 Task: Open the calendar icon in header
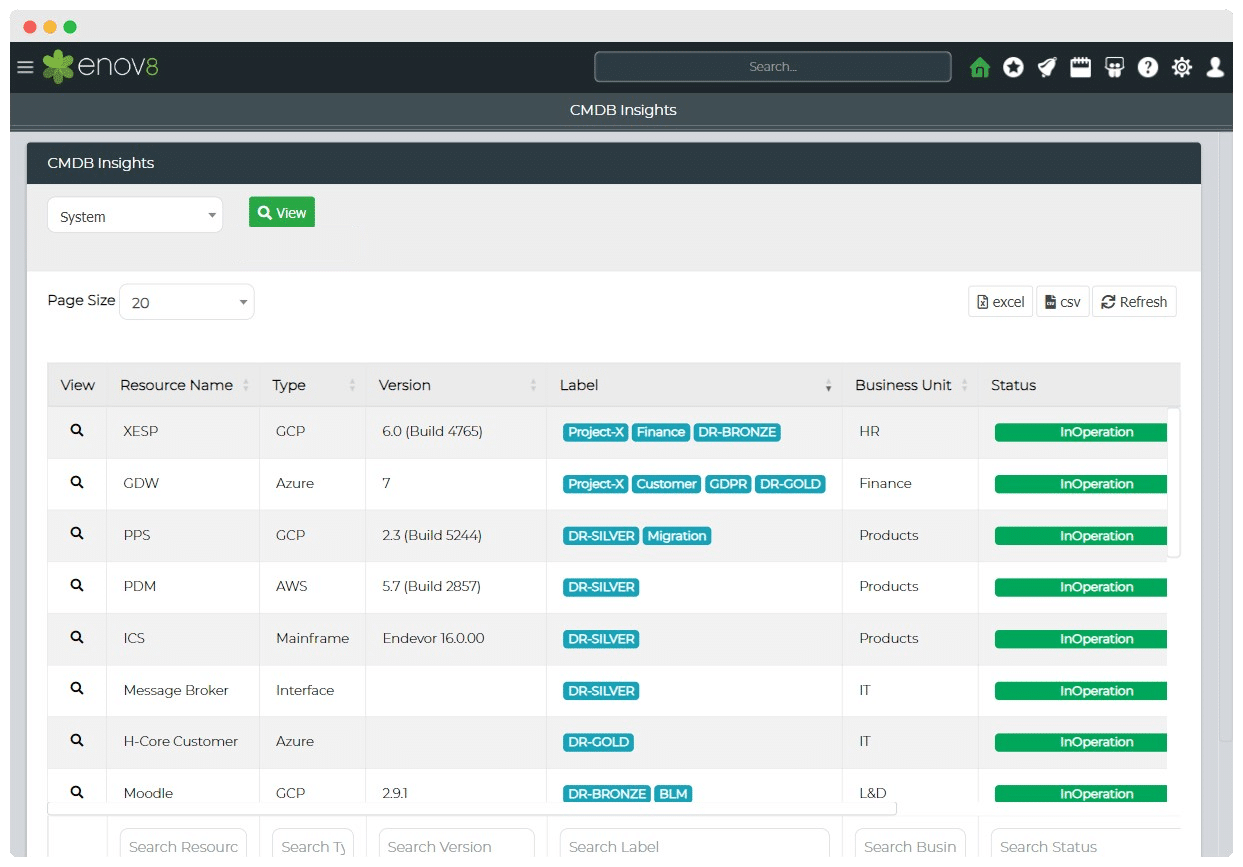point(1080,67)
